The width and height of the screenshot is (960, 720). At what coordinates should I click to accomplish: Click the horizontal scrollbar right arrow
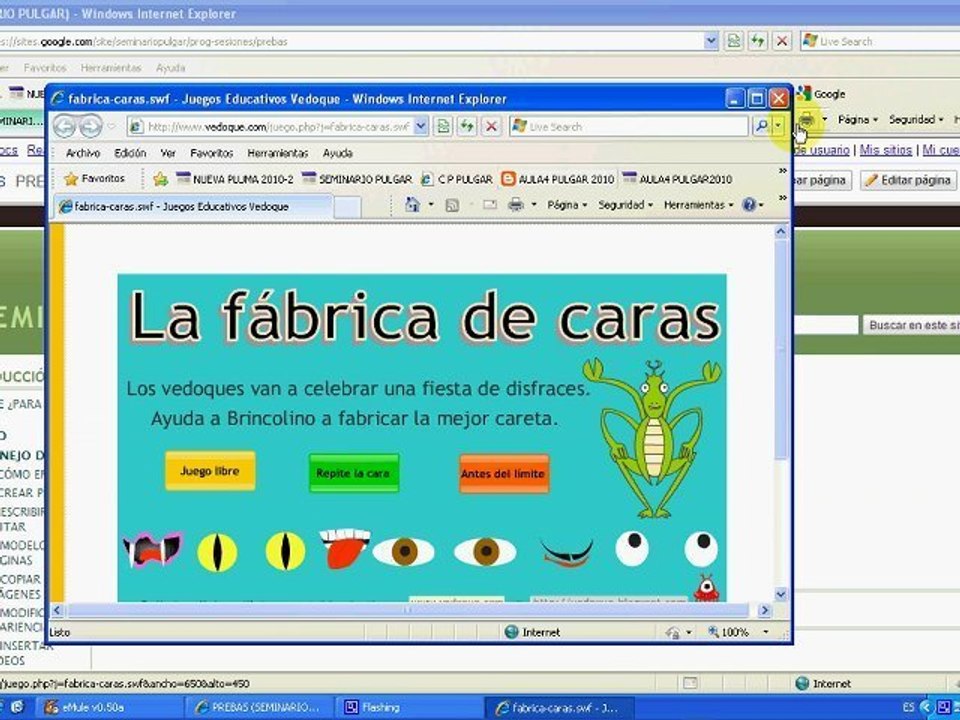763,610
